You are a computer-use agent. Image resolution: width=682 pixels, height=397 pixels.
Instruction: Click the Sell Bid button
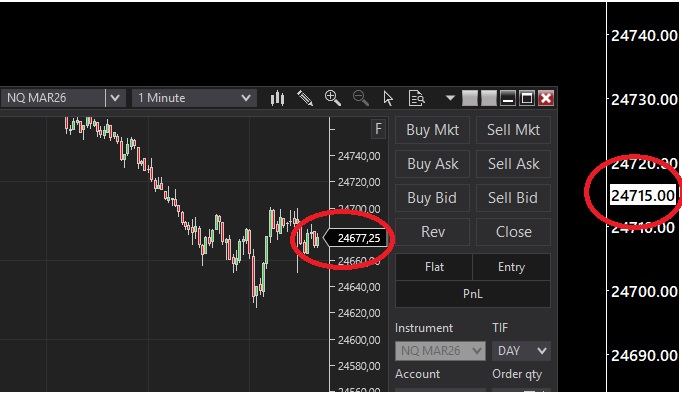click(x=513, y=198)
